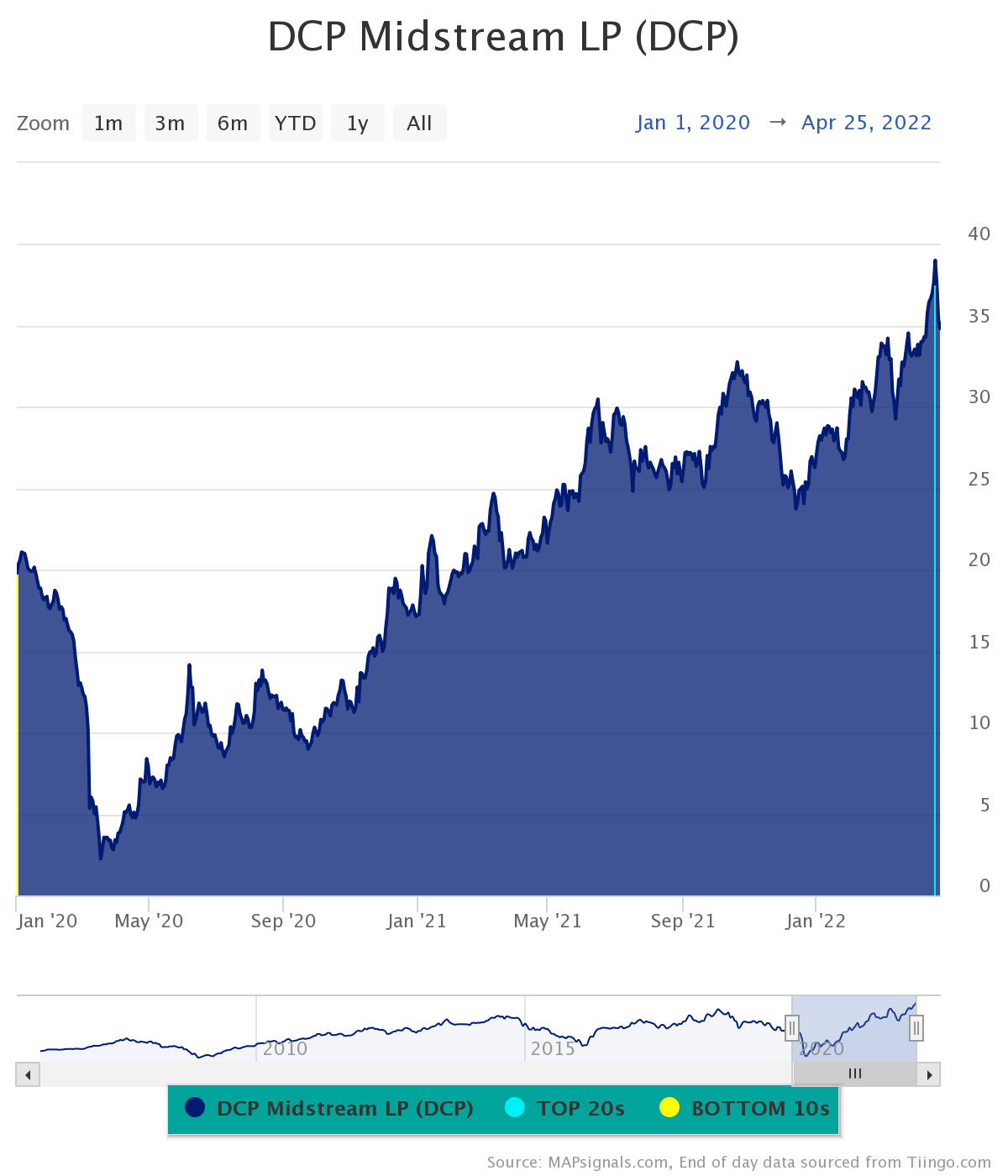The height and width of the screenshot is (1176, 1008).
Task: Edit the end date Apr 25, 2022
Action: [867, 123]
